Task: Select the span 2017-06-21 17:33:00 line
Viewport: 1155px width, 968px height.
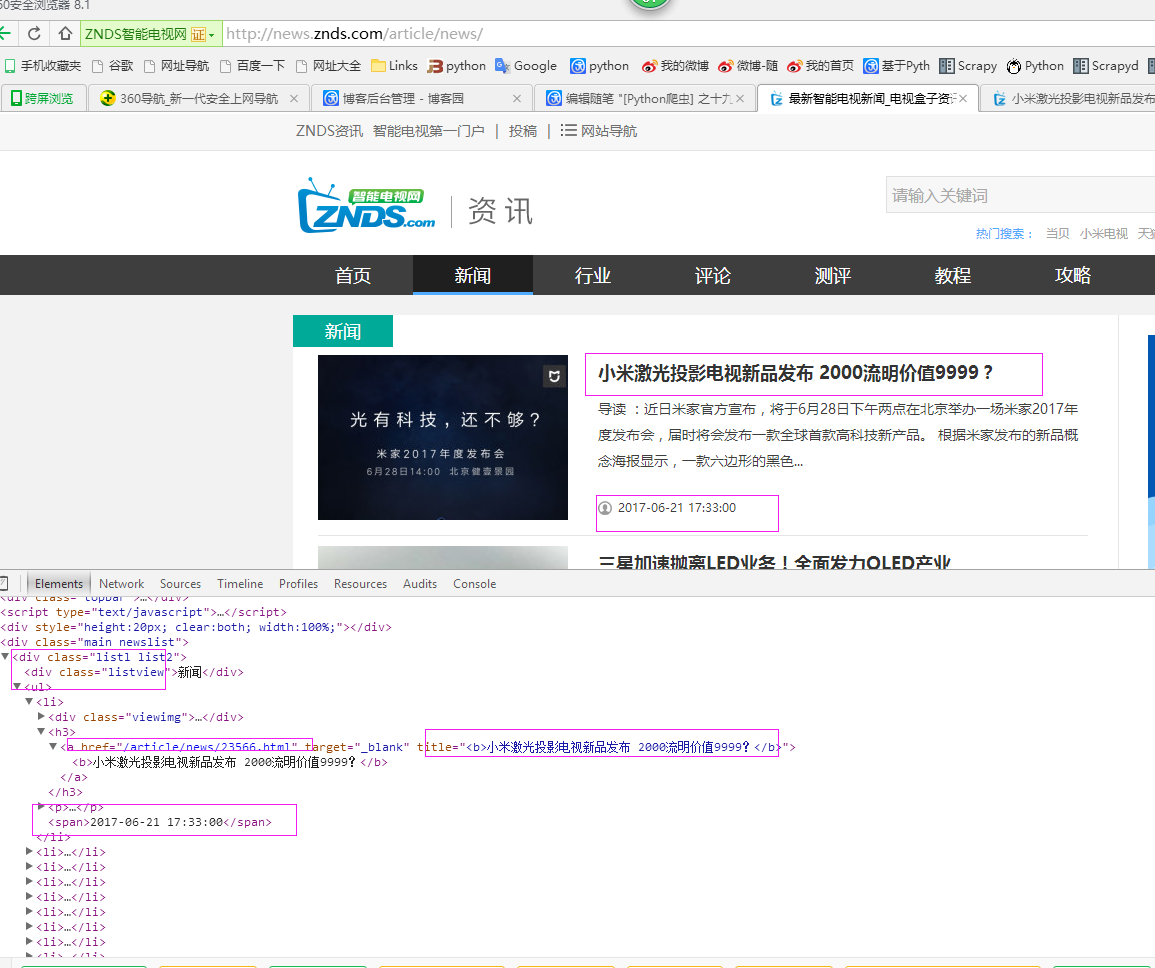Action: 160,822
